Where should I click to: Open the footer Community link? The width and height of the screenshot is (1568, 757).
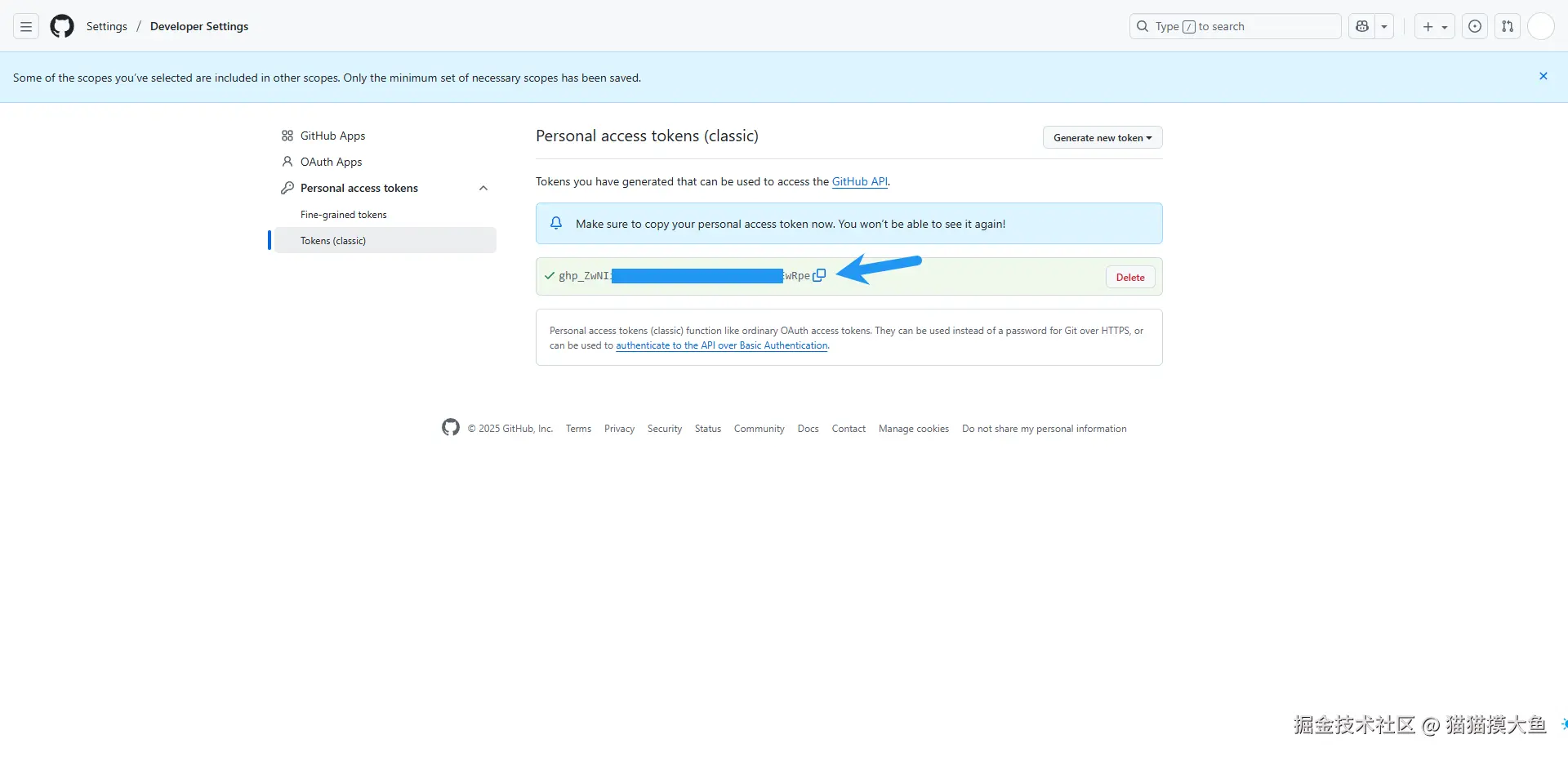tap(759, 429)
